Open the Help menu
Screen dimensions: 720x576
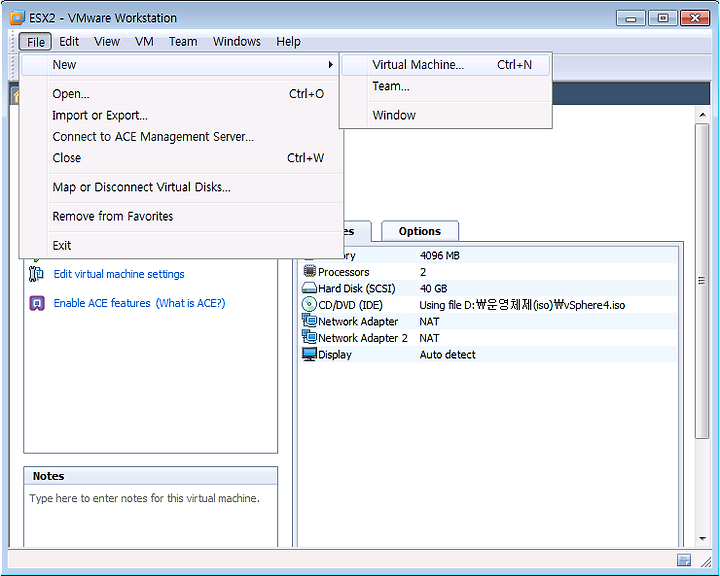(x=288, y=42)
